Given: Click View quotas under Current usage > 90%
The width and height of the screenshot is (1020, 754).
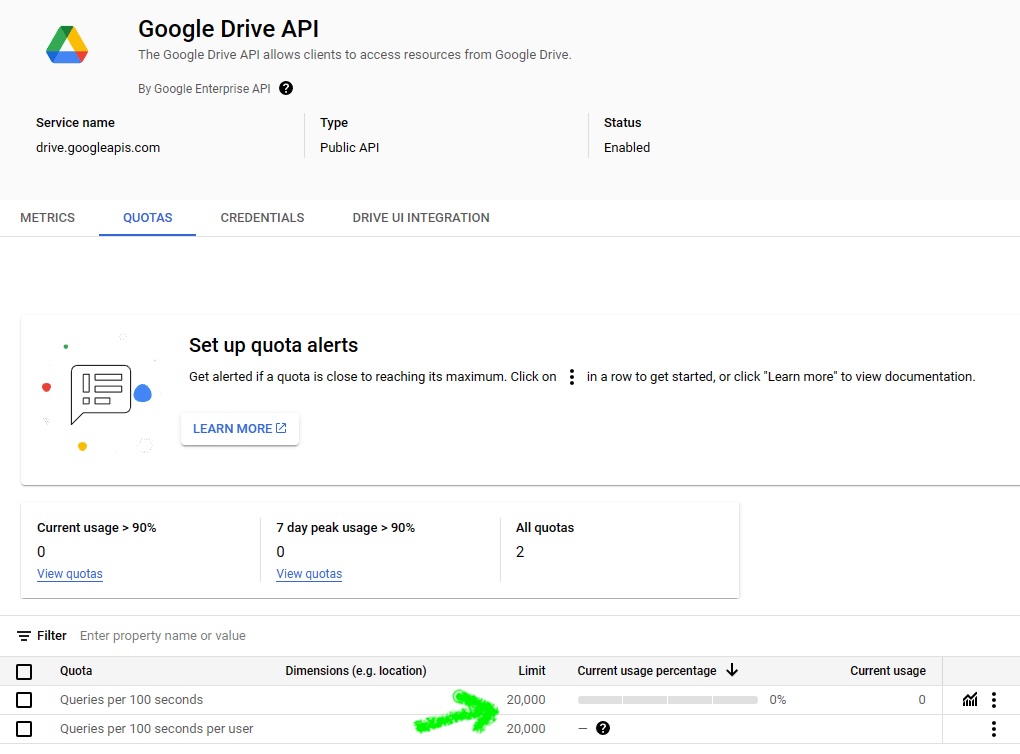Looking at the screenshot, I should click(70, 574).
